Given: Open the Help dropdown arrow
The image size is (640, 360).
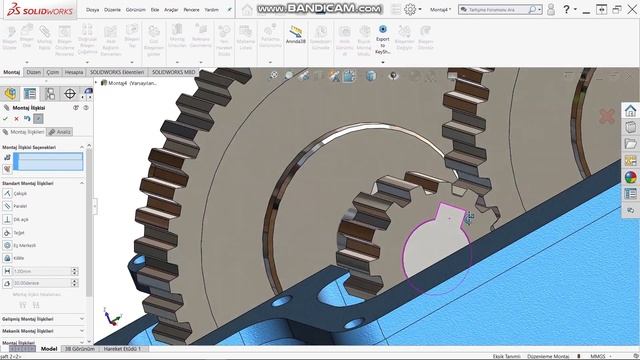Looking at the screenshot, I should coord(575,9).
